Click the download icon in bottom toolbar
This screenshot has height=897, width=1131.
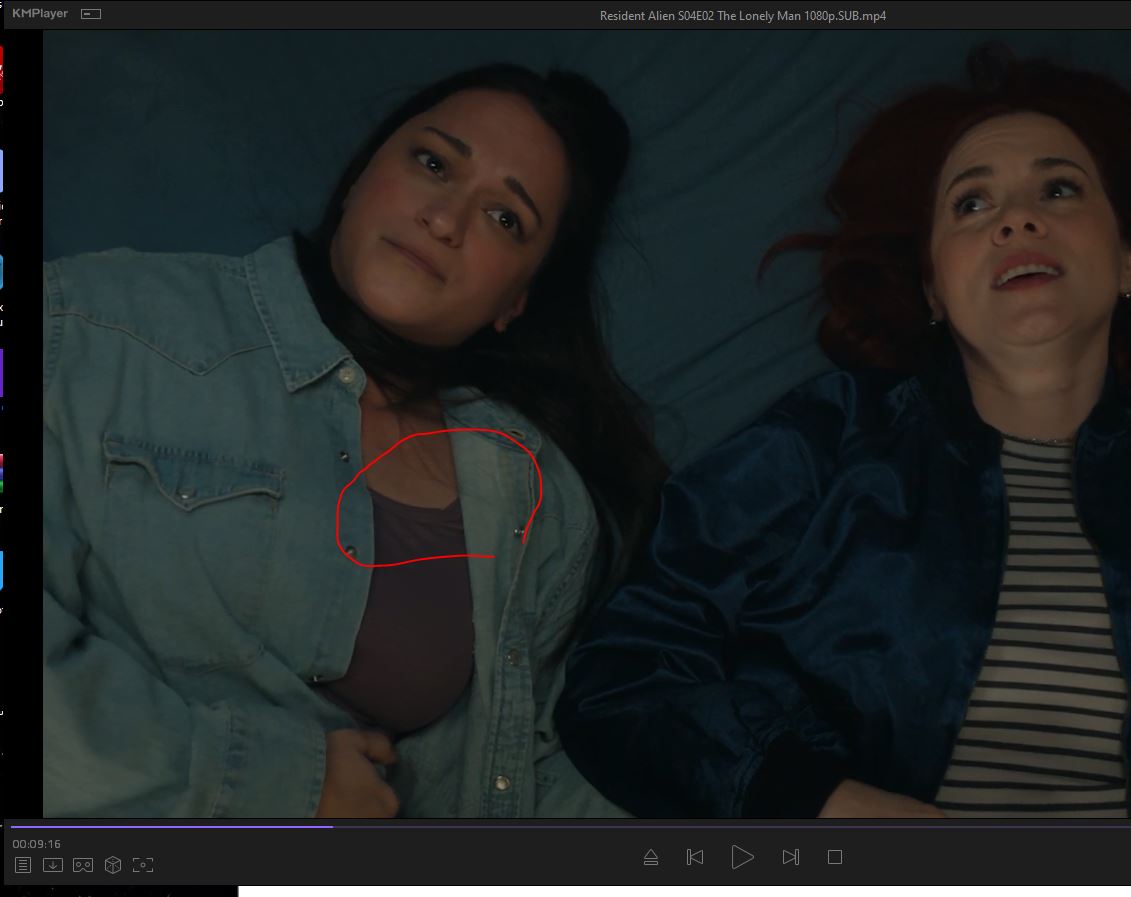click(x=53, y=865)
